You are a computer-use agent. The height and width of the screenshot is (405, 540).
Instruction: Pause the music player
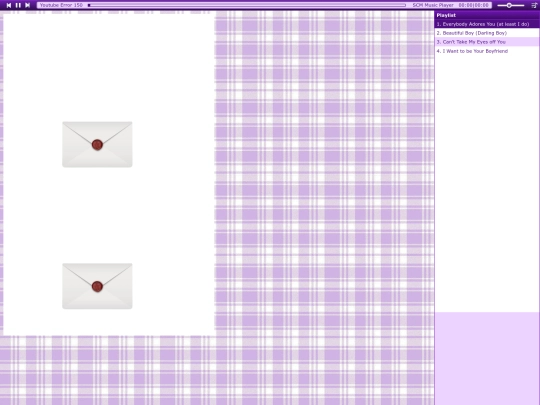pyautogui.click(x=18, y=5)
